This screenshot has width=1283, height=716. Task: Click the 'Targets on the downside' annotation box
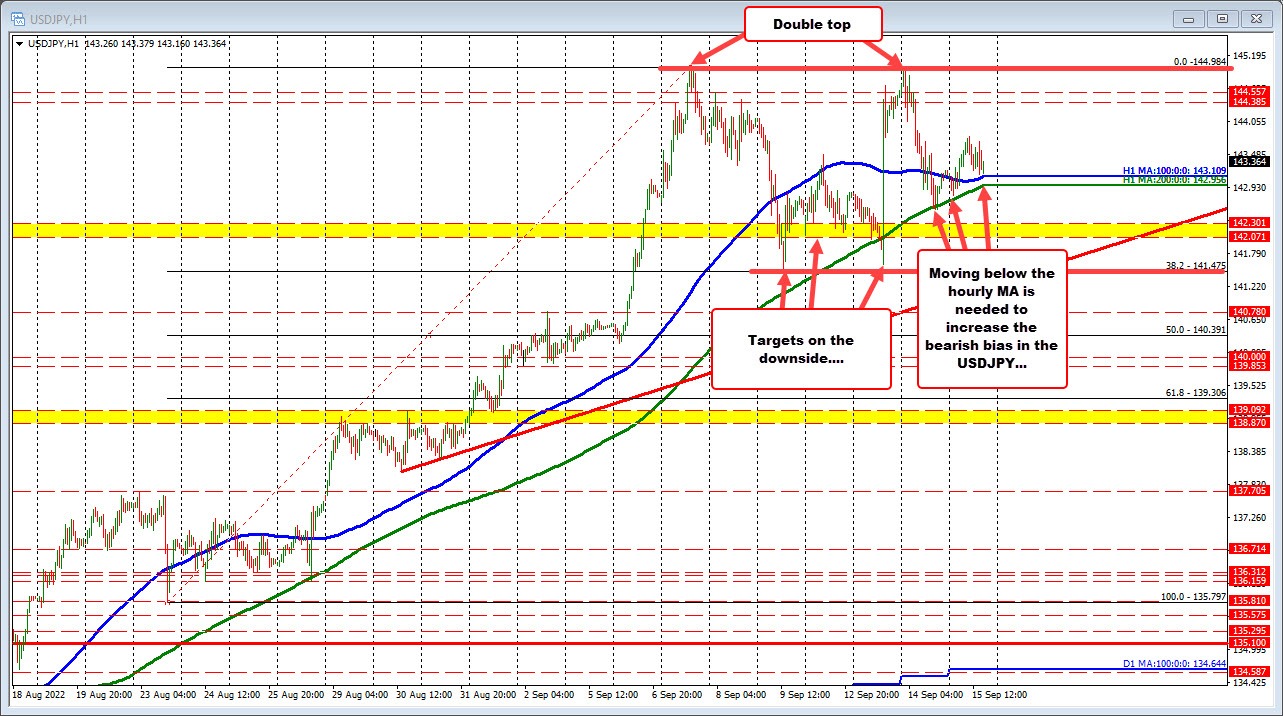pos(800,349)
